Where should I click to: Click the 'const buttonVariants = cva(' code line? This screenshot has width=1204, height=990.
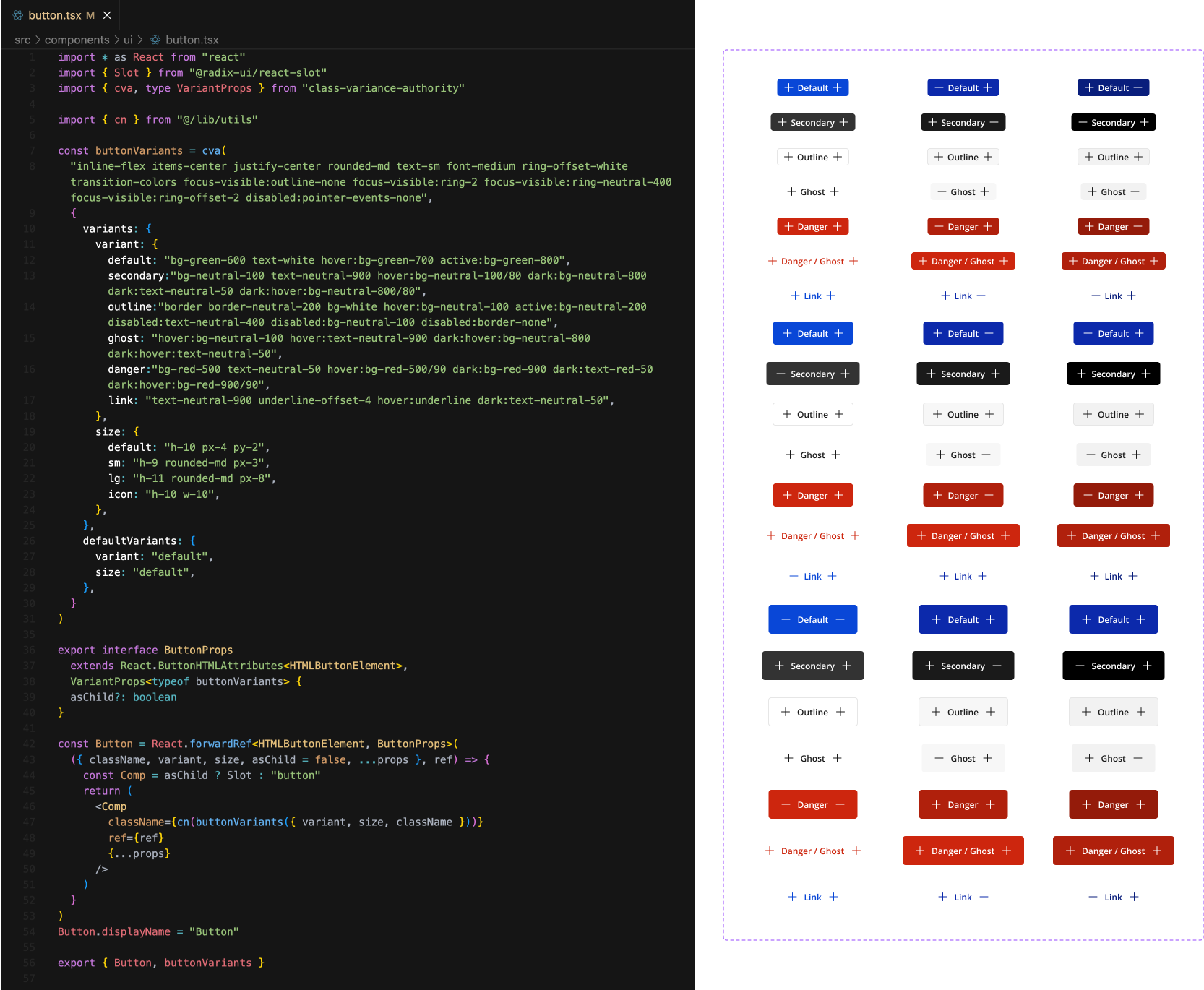[142, 150]
